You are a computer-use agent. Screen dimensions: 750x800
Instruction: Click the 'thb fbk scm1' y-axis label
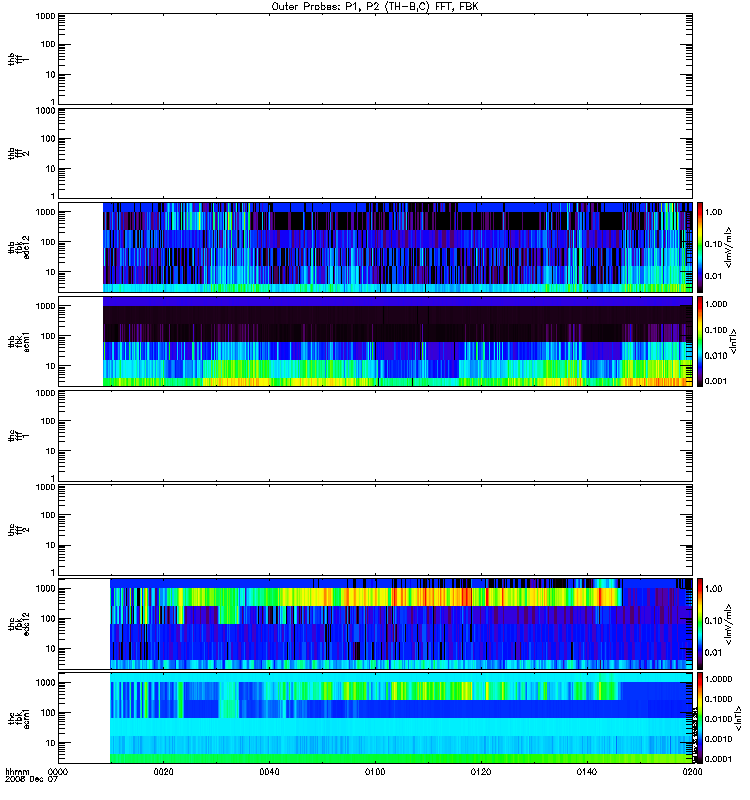pos(19,341)
